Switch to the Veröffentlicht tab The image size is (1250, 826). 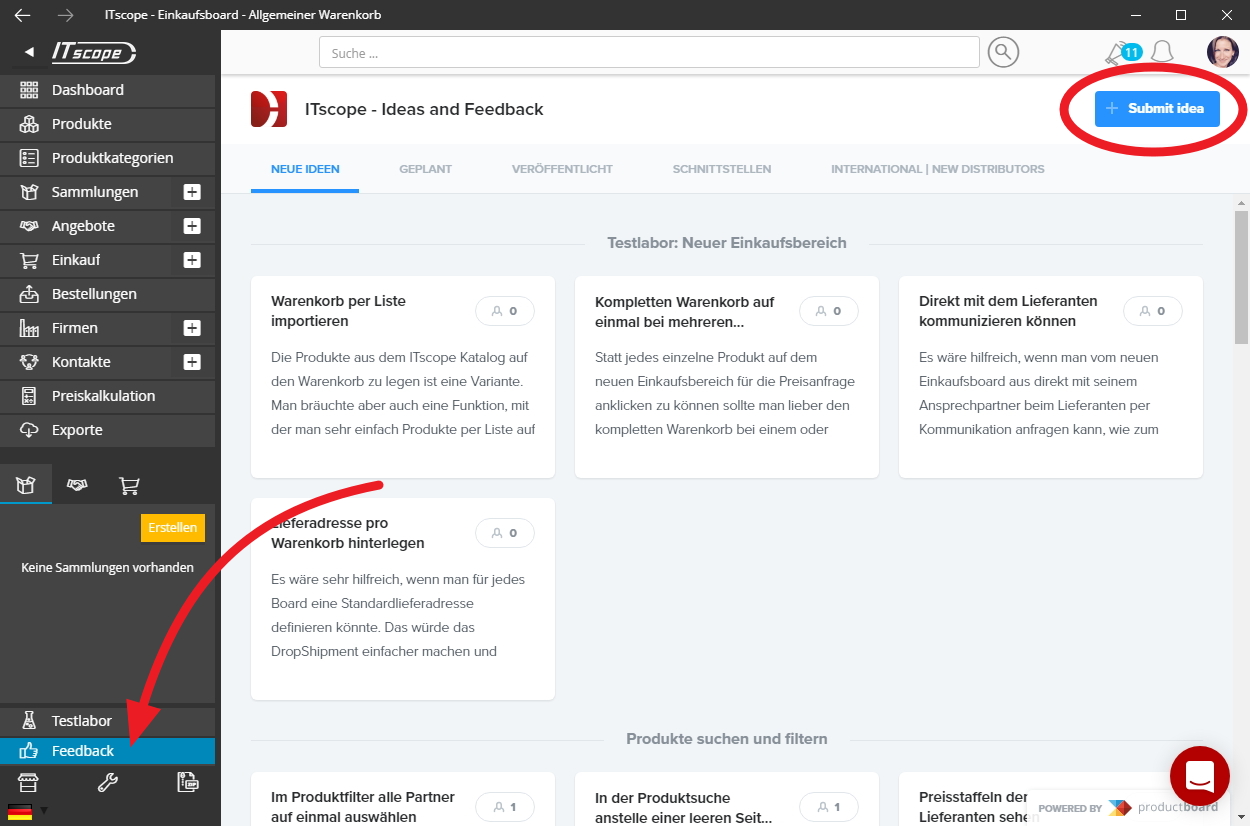(x=562, y=169)
